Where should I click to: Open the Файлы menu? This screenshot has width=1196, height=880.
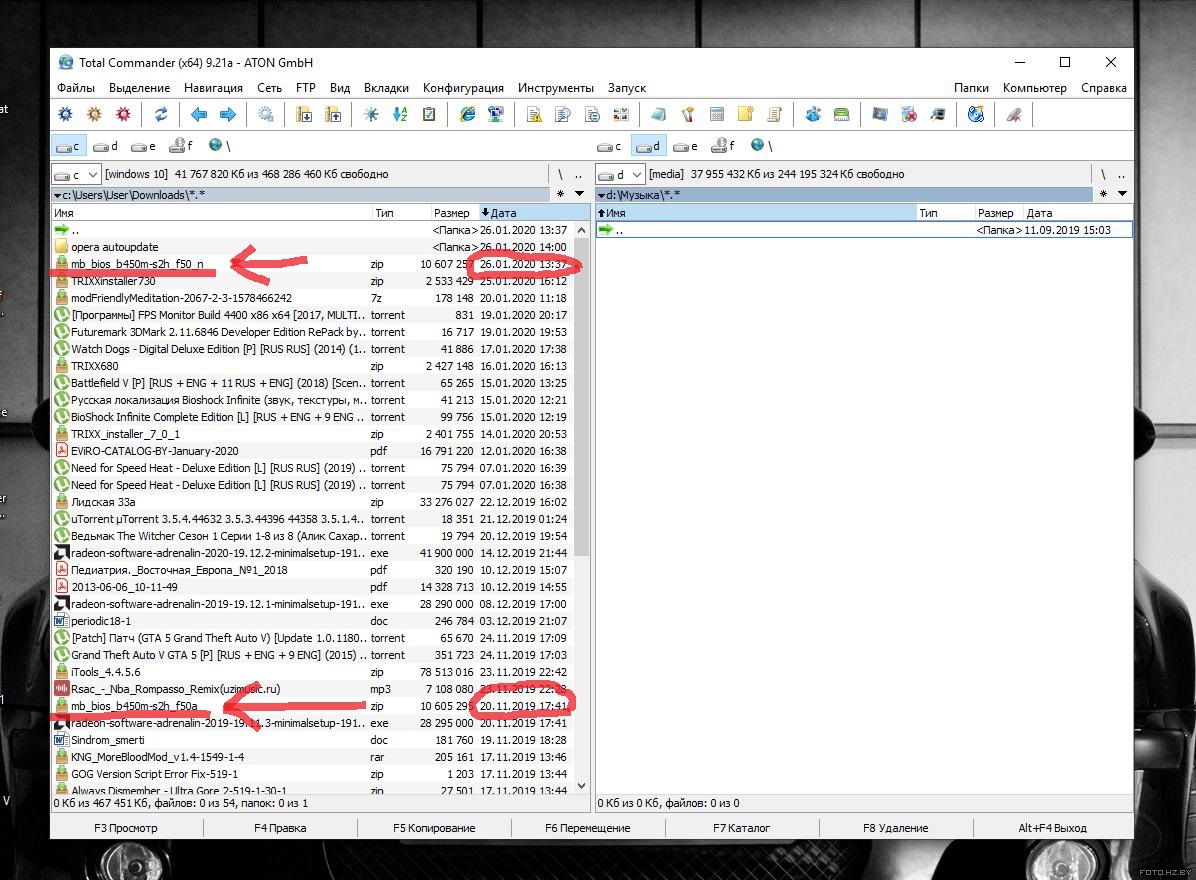[x=76, y=88]
